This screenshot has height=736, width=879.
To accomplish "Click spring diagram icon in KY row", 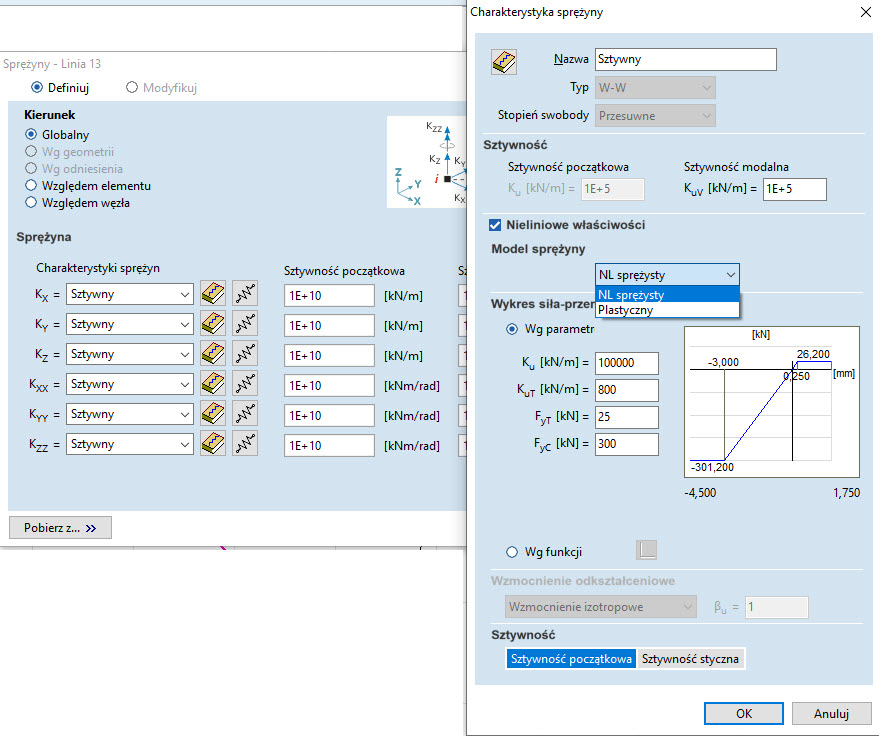I will pyautogui.click(x=245, y=324).
